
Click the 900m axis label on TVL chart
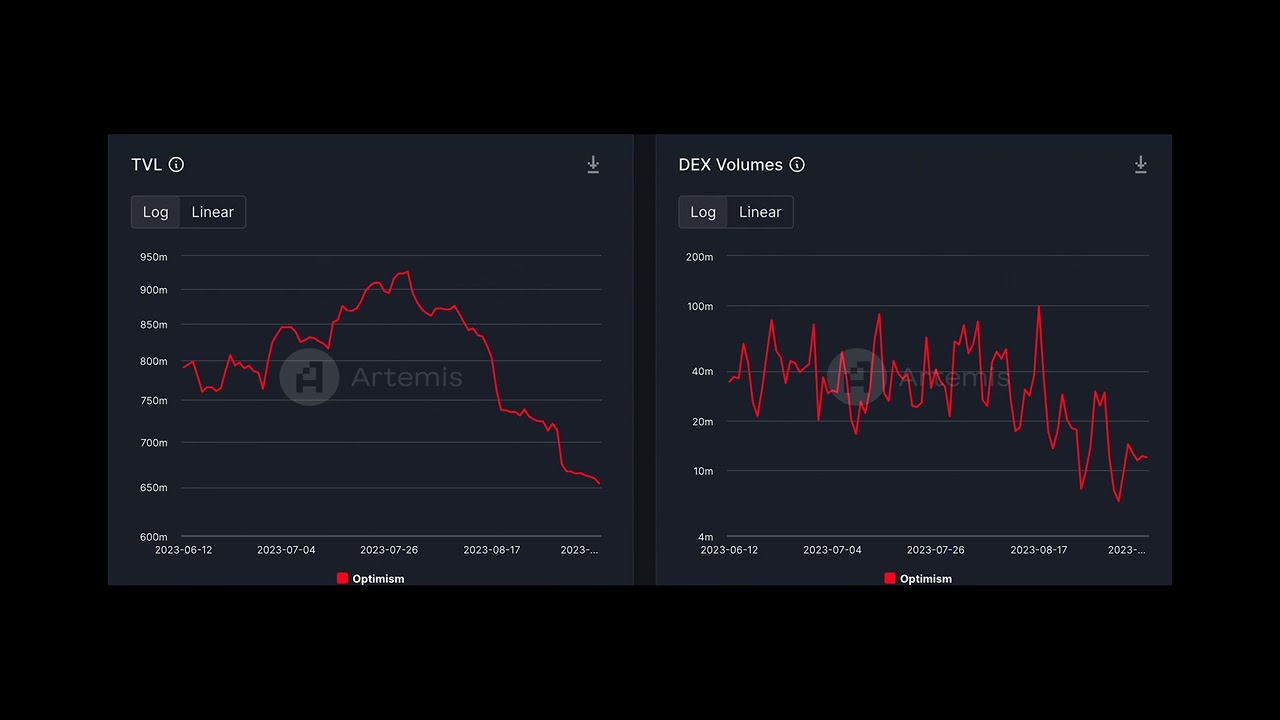click(154, 290)
